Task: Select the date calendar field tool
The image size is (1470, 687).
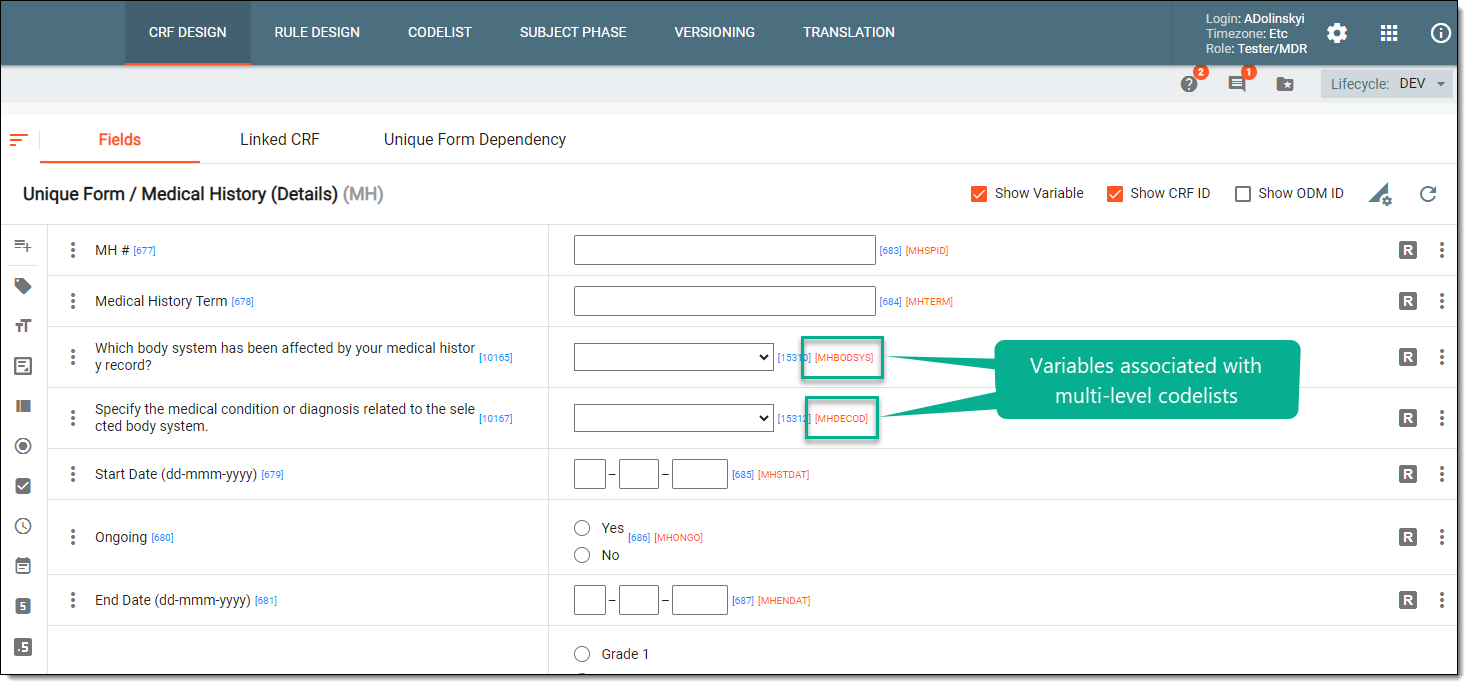Action: (23, 566)
